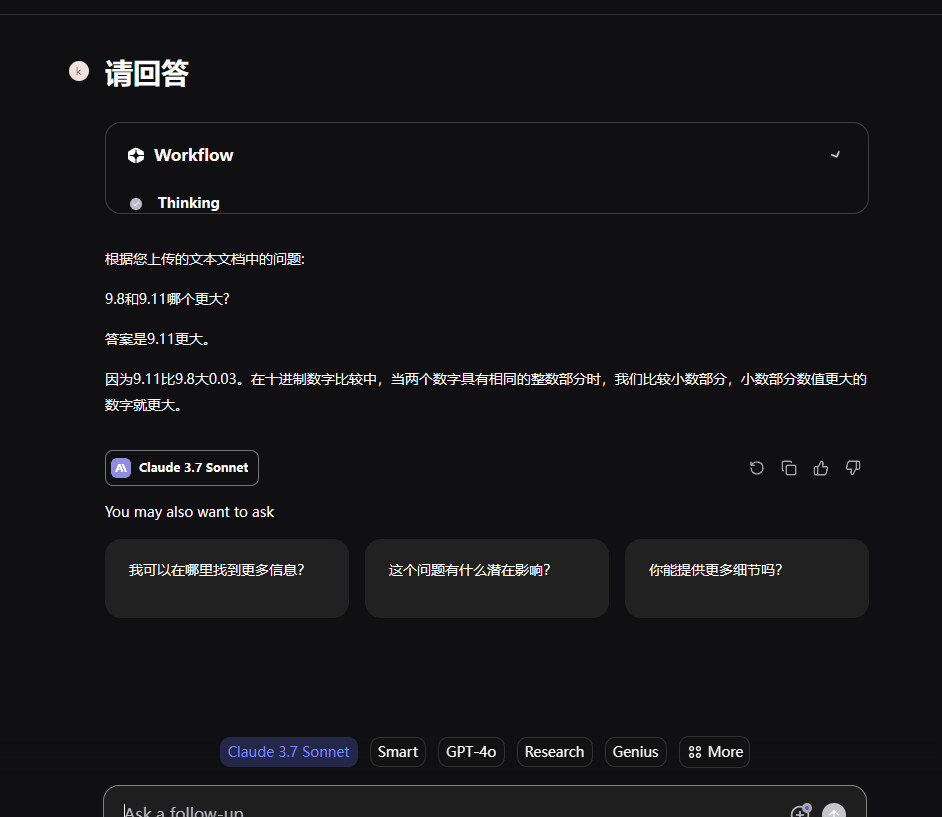Choose the Research mode
942x817 pixels.
tap(554, 752)
